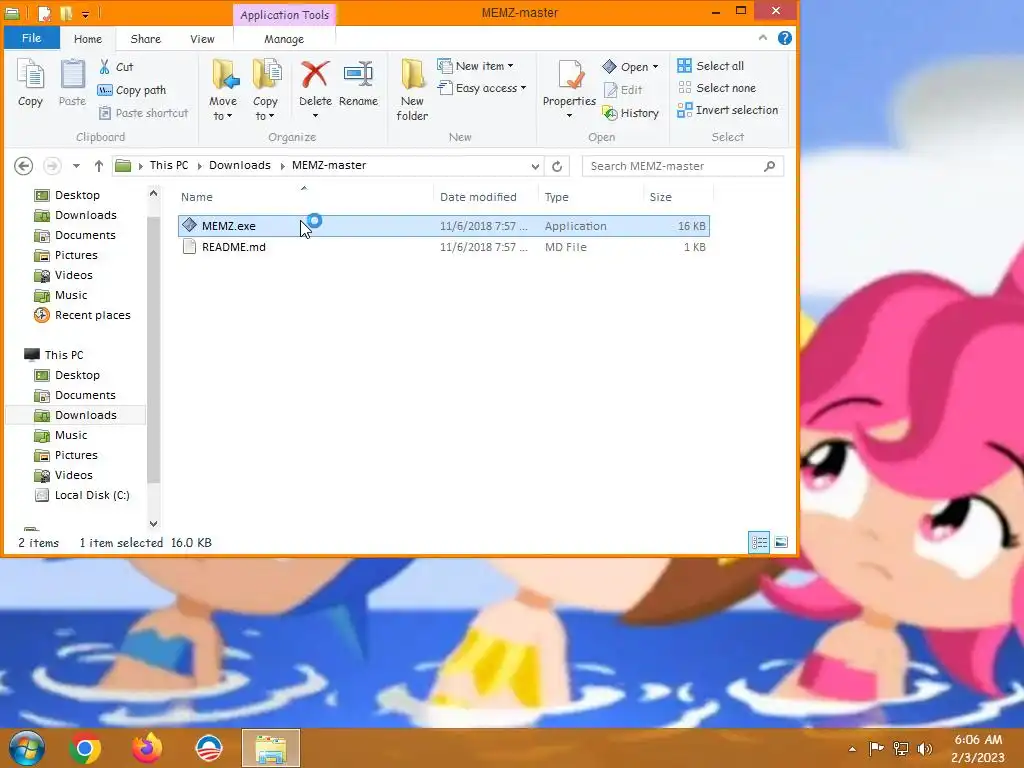Viewport: 1024px width, 768px height.
Task: Switch to Details view icon
Action: (759, 542)
